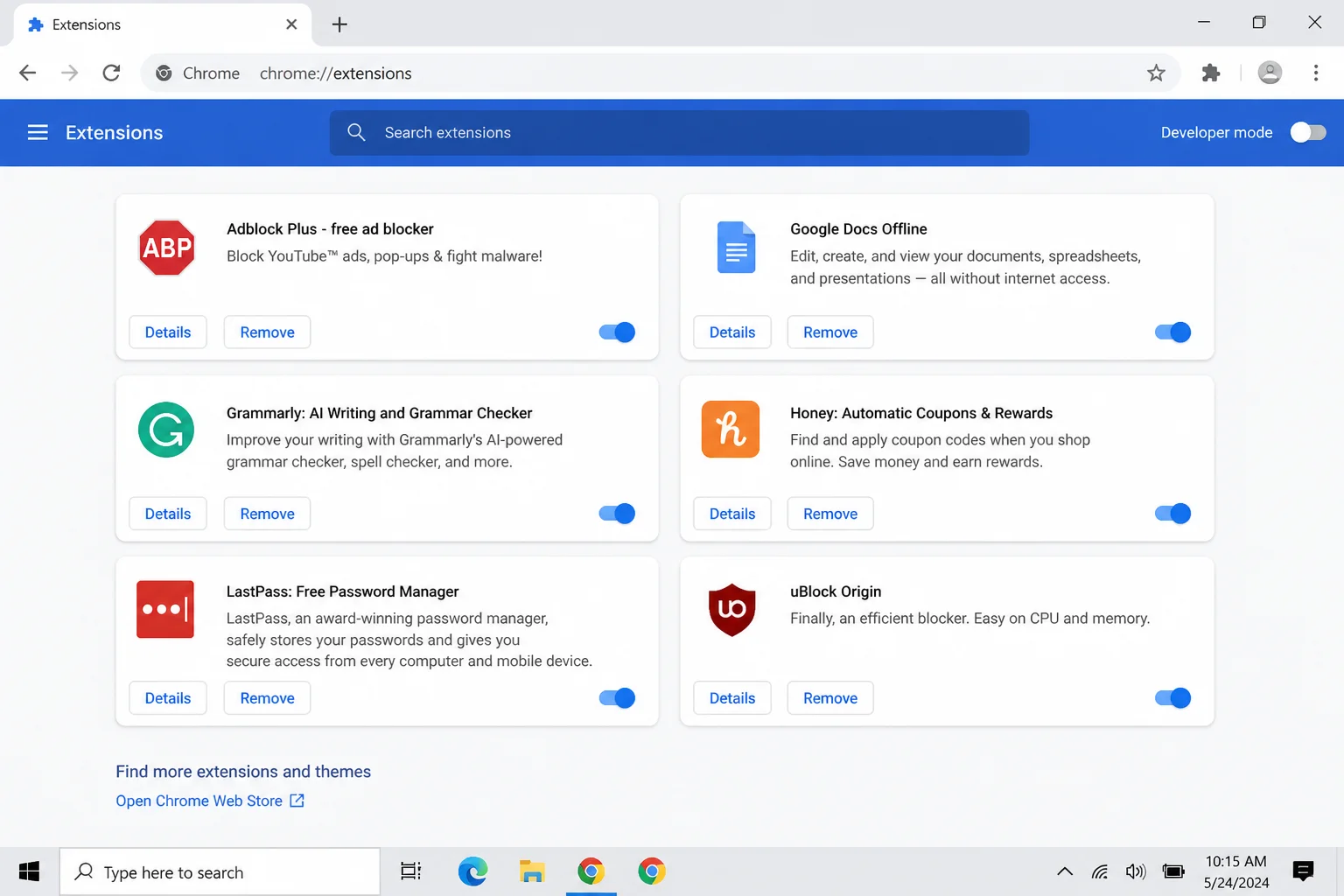Remove the Grammarly extension
Image resolution: width=1344 pixels, height=896 pixels.
267,514
